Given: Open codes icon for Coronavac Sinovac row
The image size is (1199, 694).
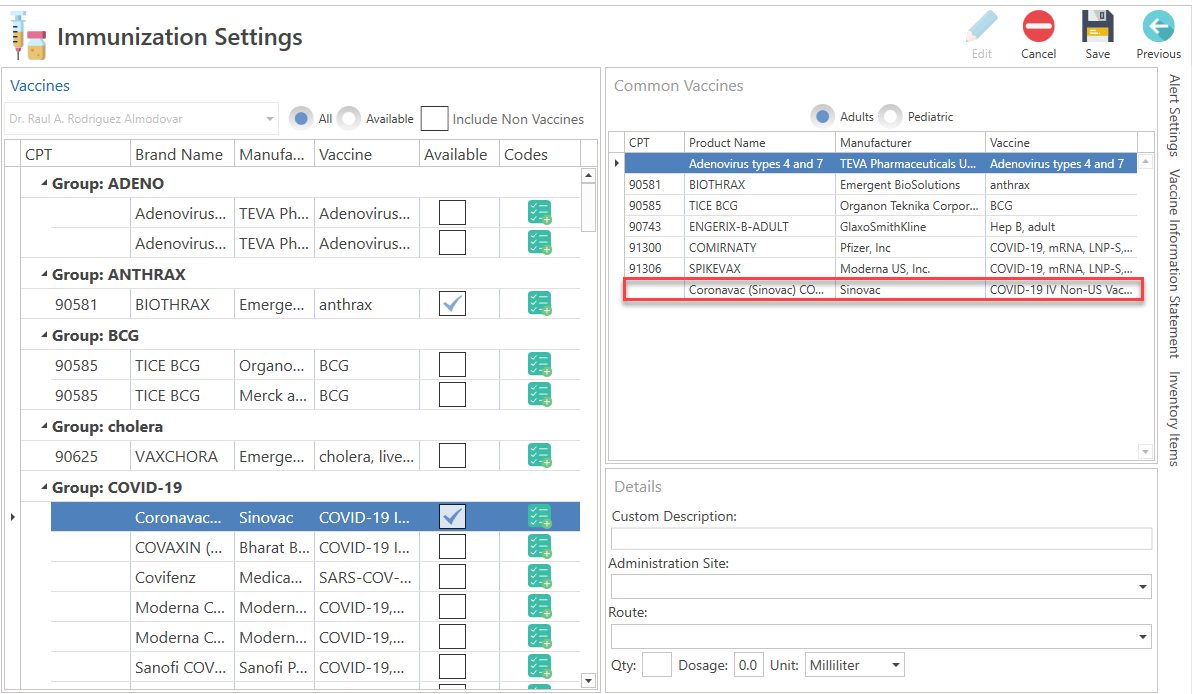Looking at the screenshot, I should [540, 517].
